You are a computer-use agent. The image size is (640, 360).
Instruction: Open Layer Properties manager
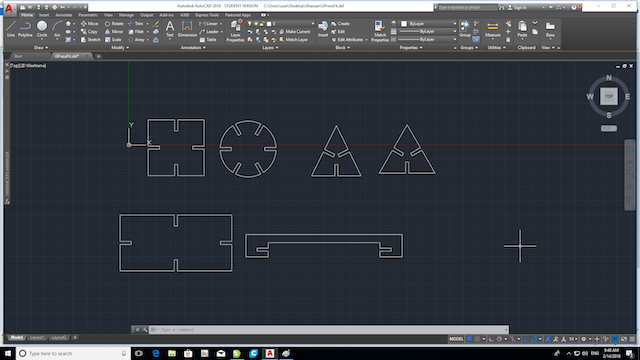click(236, 31)
